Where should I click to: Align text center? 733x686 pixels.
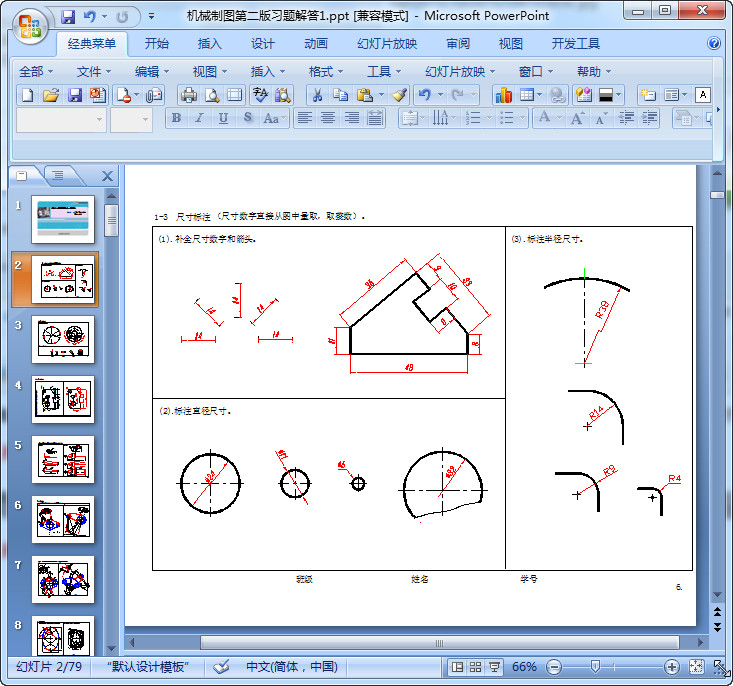pos(328,118)
